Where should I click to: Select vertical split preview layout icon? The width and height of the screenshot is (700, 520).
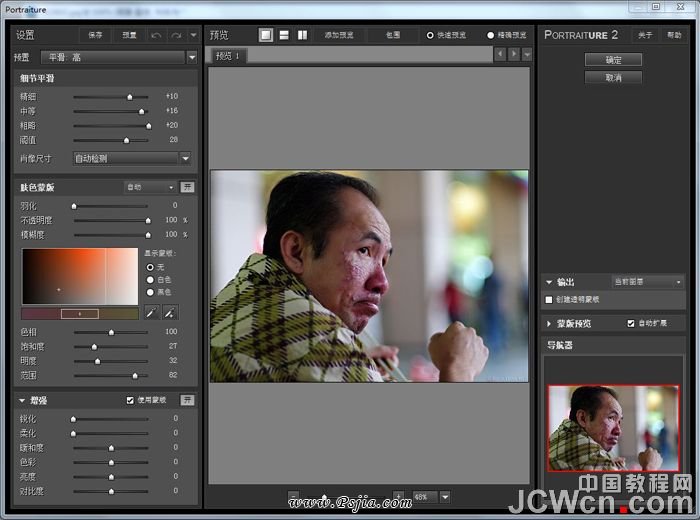click(x=302, y=35)
